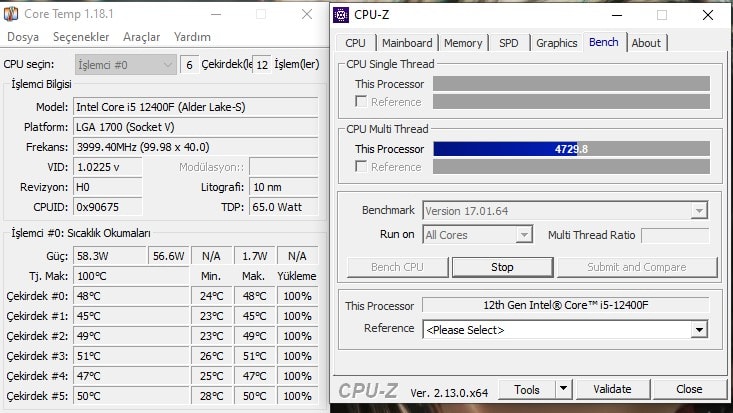Switch to the Mainboard tab
Viewport: 733px width, 413px height.
click(x=407, y=43)
